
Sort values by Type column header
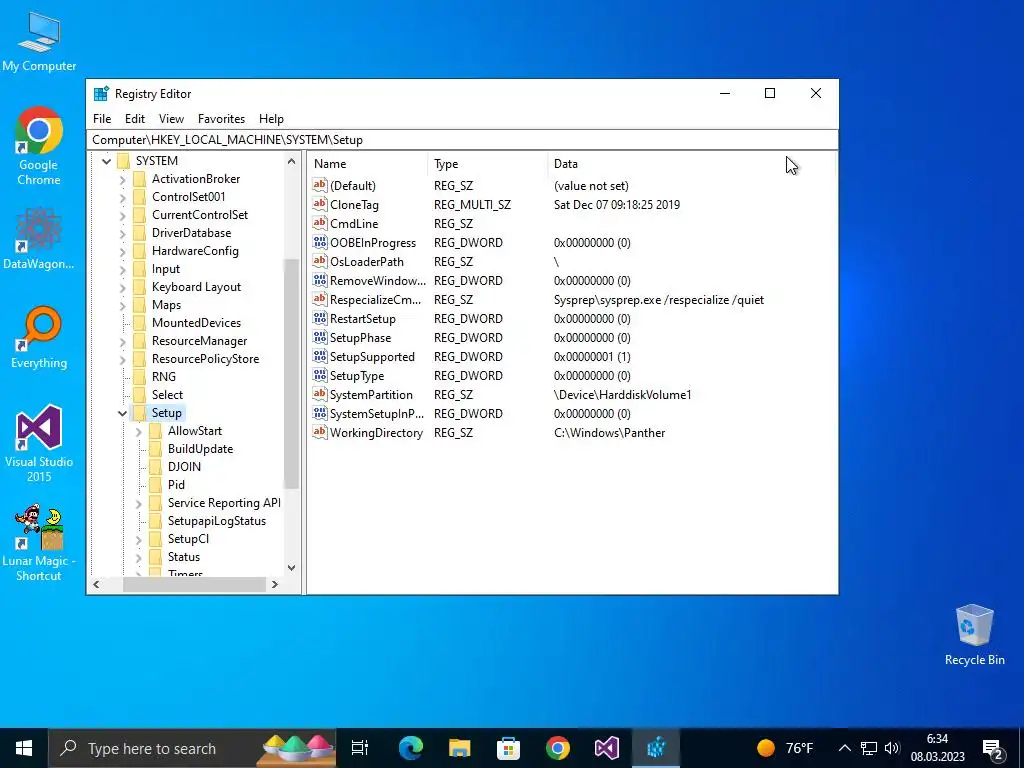[488, 164]
